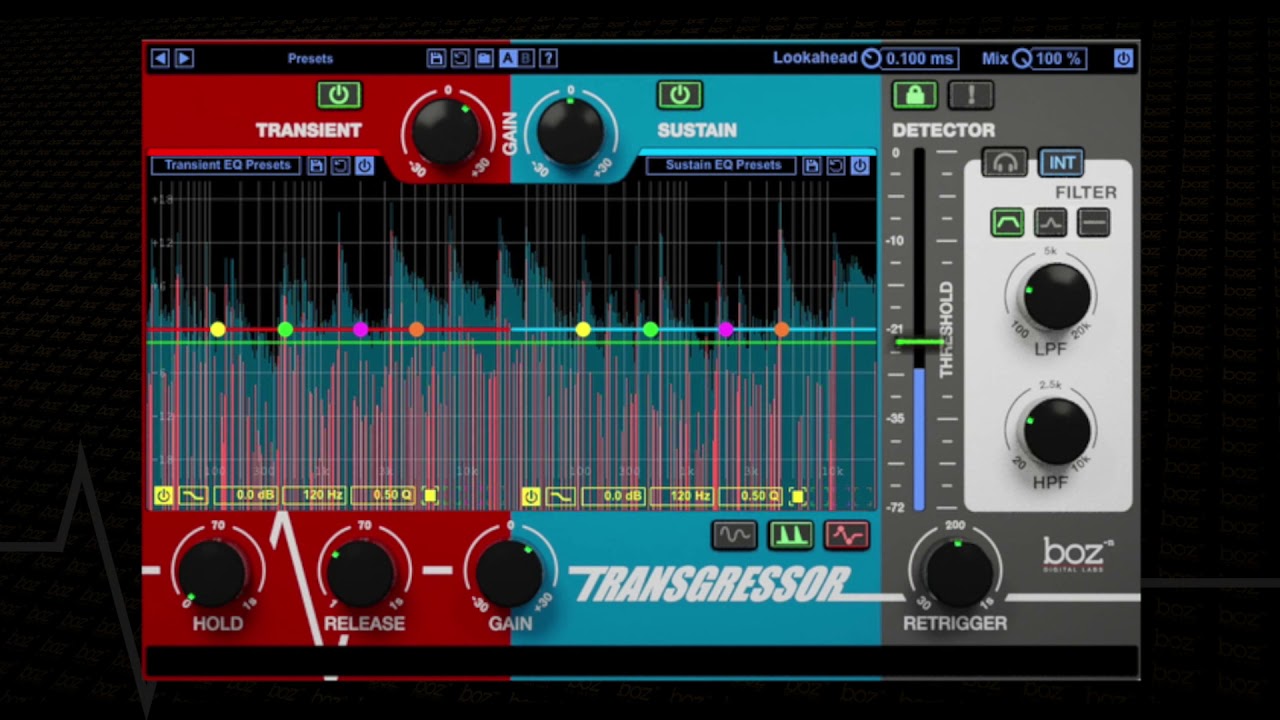This screenshot has height=720, width=1280.
Task: Edit sustain EQ band 0.50 Q value
Action: pyautogui.click(x=752, y=496)
